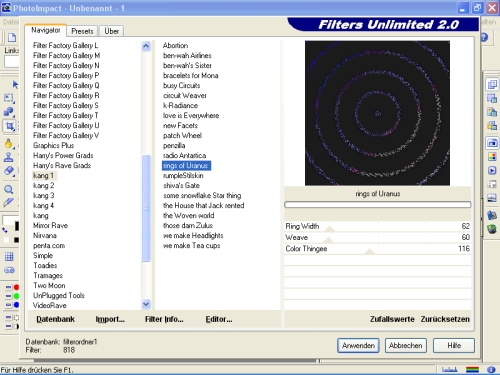Select 'Nirvana' category

pyautogui.click(x=45, y=235)
